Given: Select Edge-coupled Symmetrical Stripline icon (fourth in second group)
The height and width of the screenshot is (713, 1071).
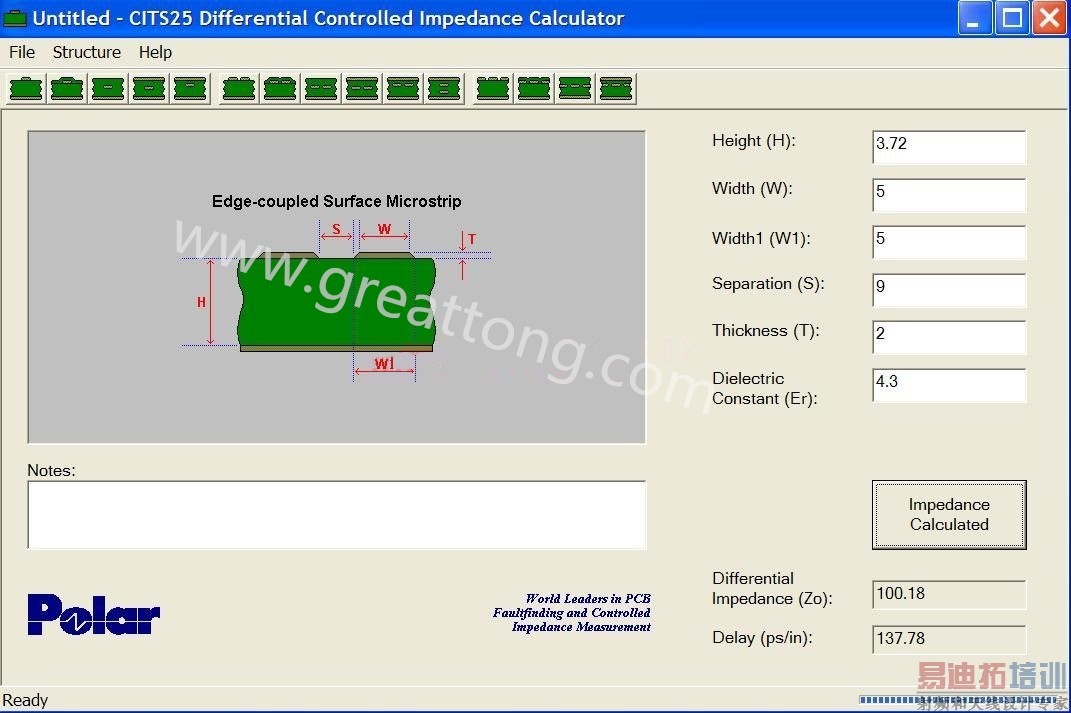Looking at the screenshot, I should point(362,89).
